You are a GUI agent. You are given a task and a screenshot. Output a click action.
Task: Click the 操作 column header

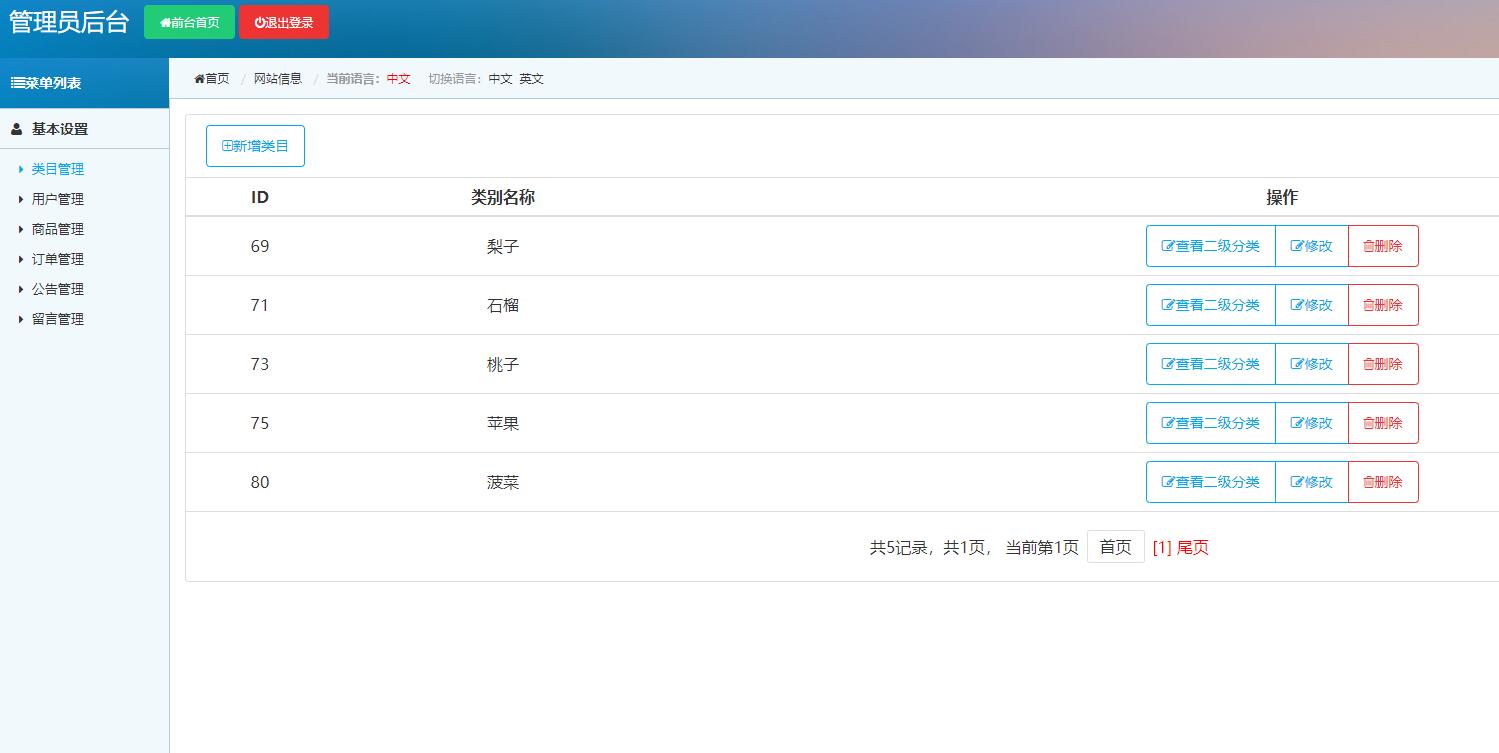[1282, 197]
